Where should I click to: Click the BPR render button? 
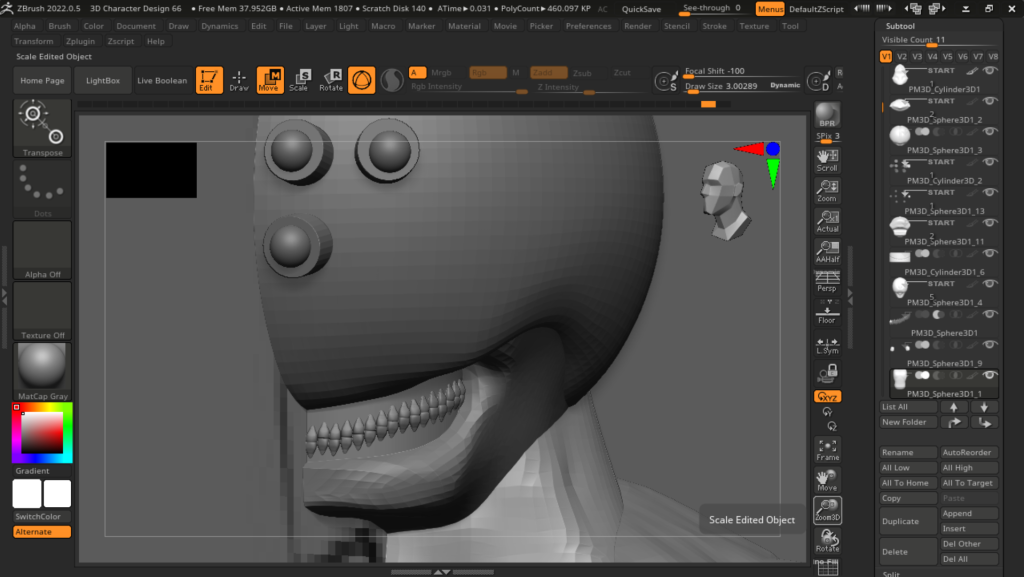(x=827, y=115)
